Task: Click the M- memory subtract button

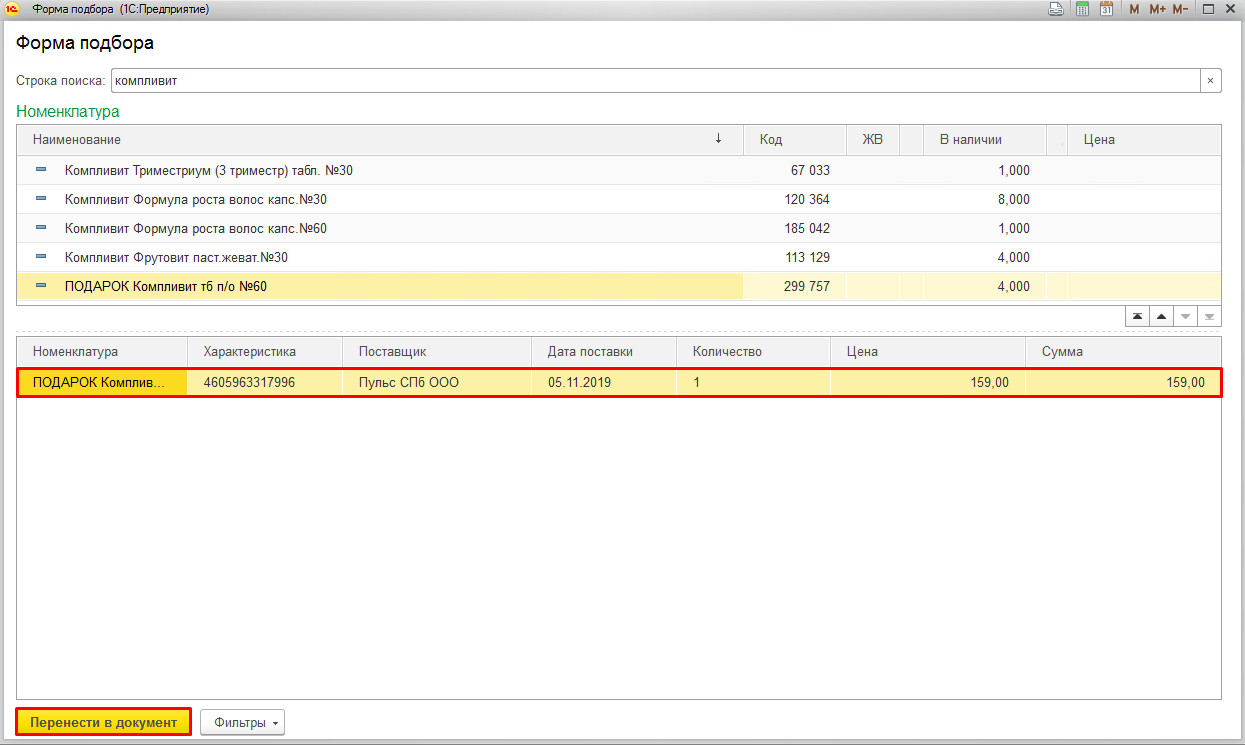Action: coord(1180,9)
